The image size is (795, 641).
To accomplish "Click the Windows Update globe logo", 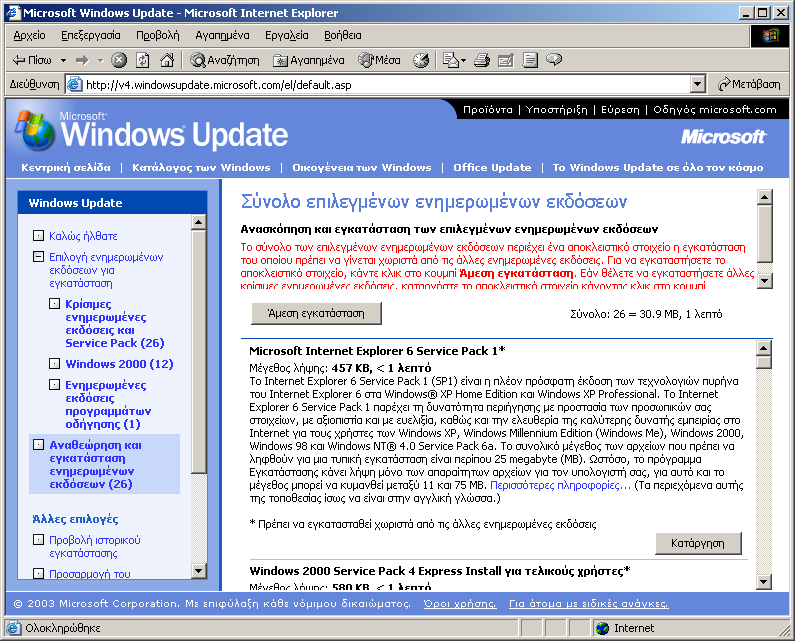I will coord(34,130).
